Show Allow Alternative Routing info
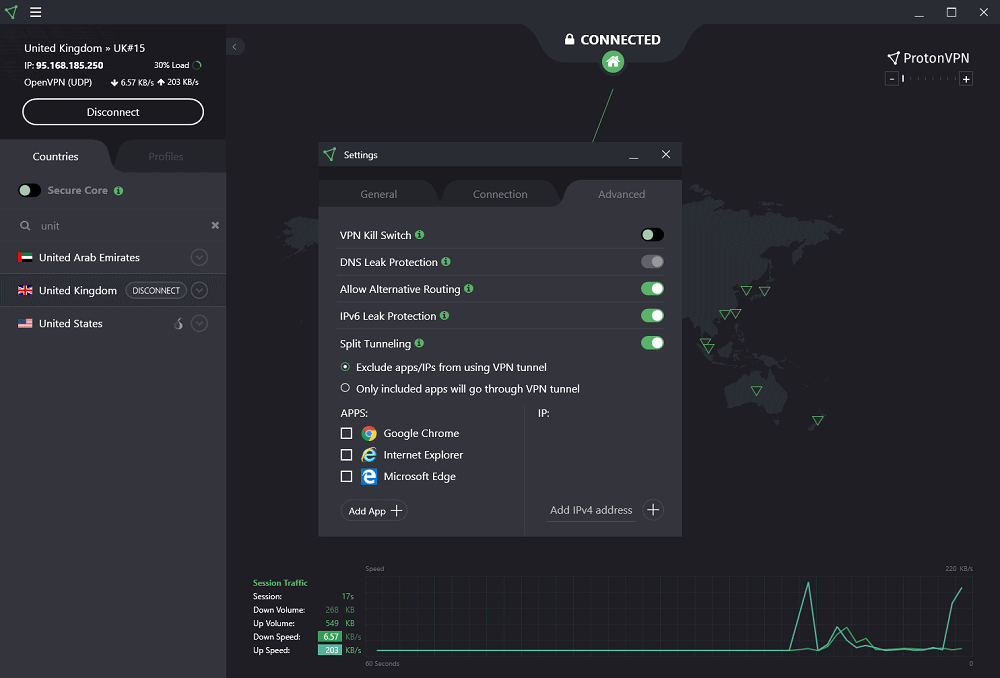Image resolution: width=1000 pixels, height=678 pixels. pyautogui.click(x=469, y=289)
